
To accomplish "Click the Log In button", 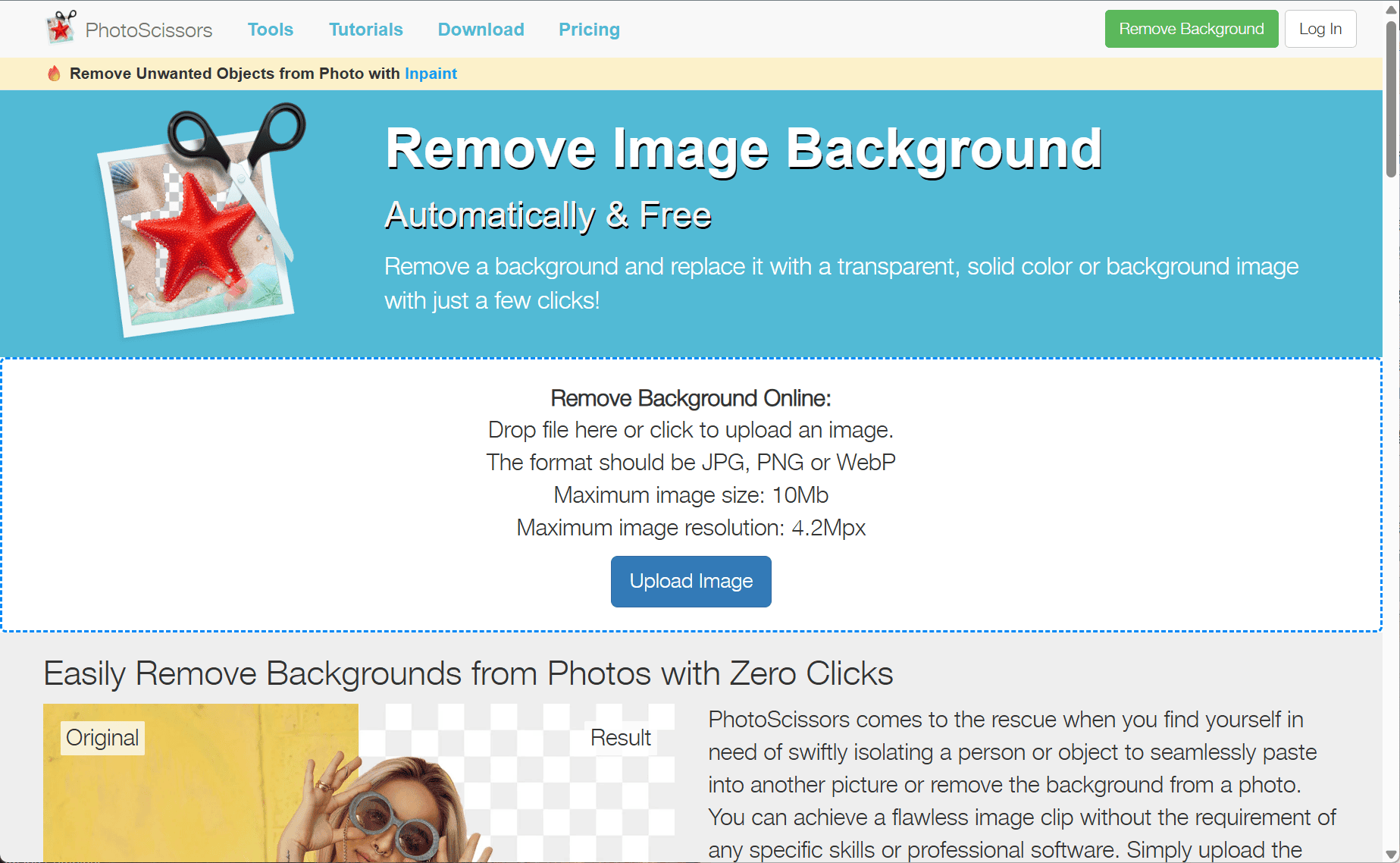I will click(1320, 29).
